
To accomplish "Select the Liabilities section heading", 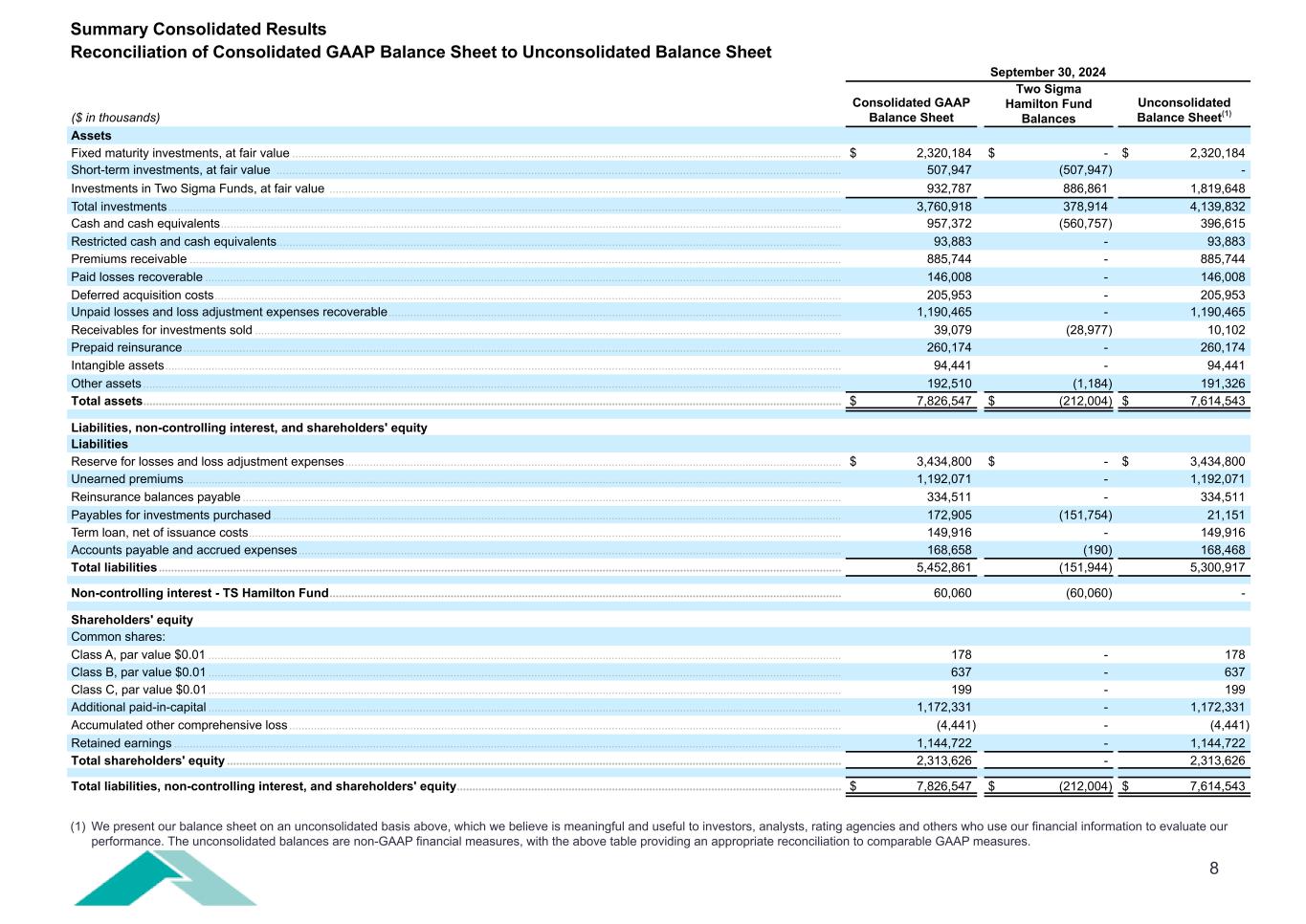I will coord(100,444).
